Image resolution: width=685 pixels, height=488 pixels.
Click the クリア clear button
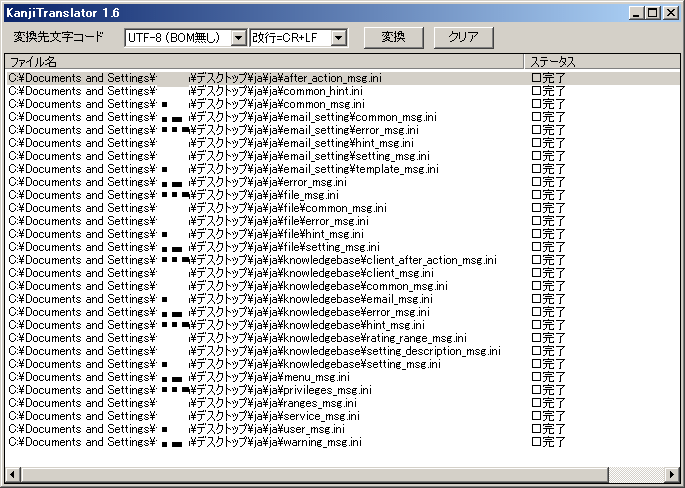[x=463, y=37]
